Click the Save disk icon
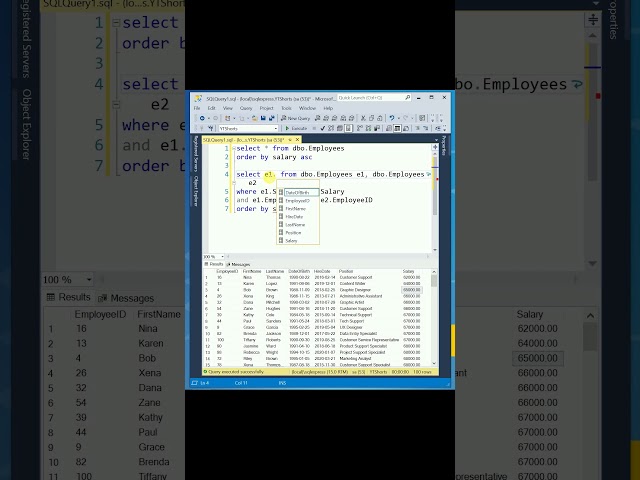The width and height of the screenshot is (640, 480). coord(263,118)
